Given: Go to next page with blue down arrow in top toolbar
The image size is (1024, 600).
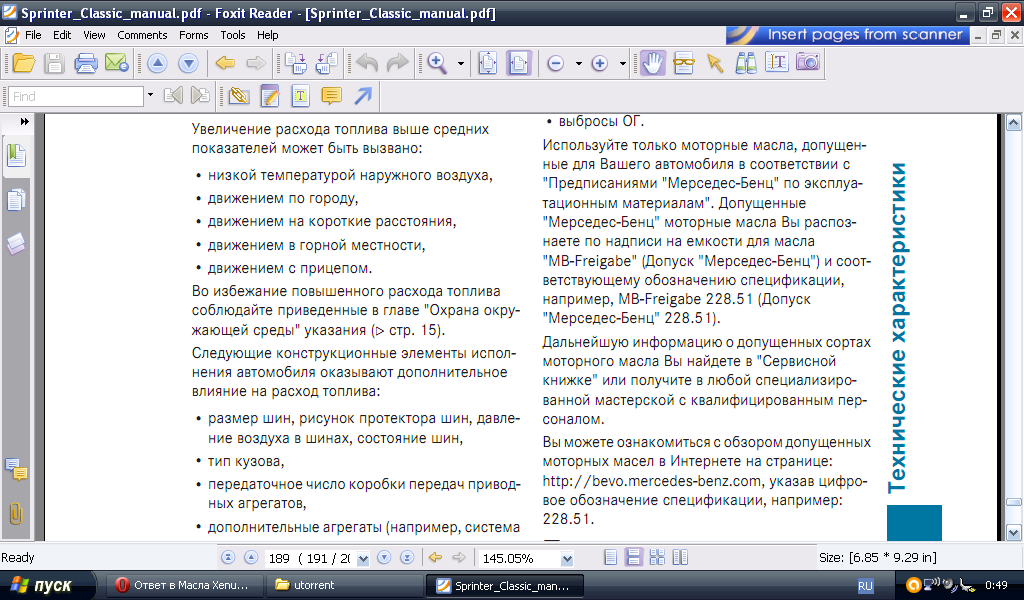Looking at the screenshot, I should (x=188, y=63).
